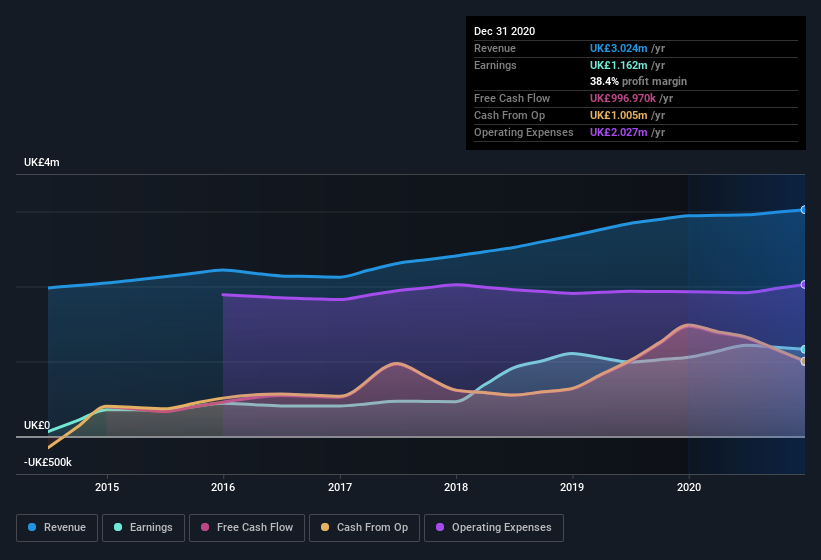Viewport: 821px width, 560px height.
Task: Click the UK£996.970k free cash flow value
Action: click(623, 98)
